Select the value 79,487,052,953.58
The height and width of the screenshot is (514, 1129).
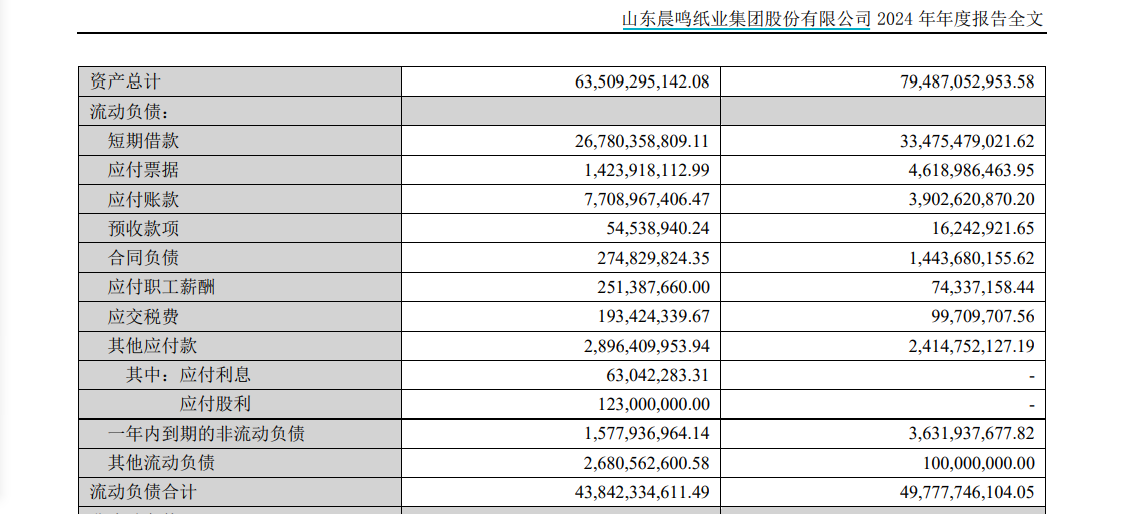(967, 82)
